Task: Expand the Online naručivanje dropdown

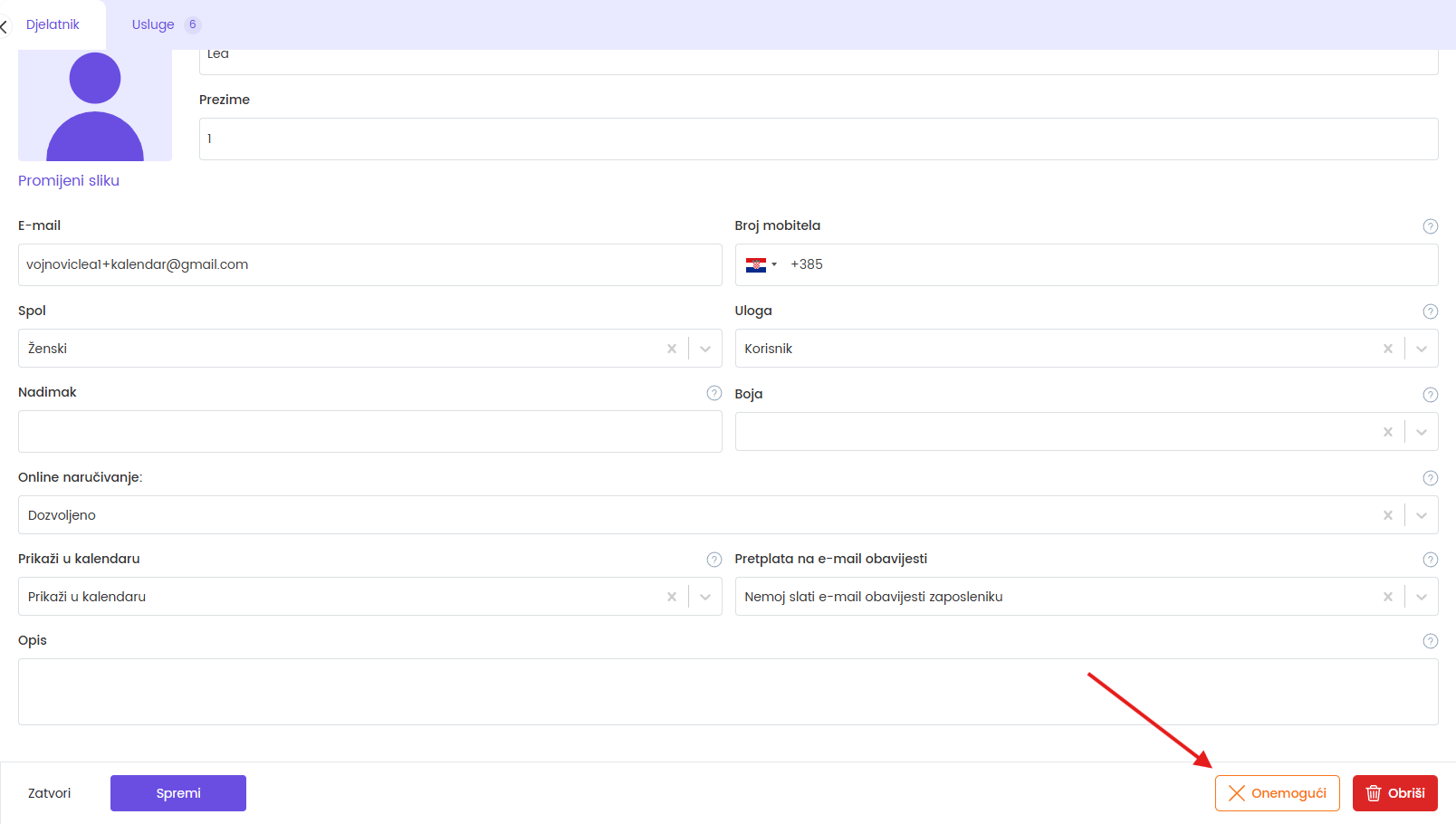Action: pyautogui.click(x=1421, y=515)
